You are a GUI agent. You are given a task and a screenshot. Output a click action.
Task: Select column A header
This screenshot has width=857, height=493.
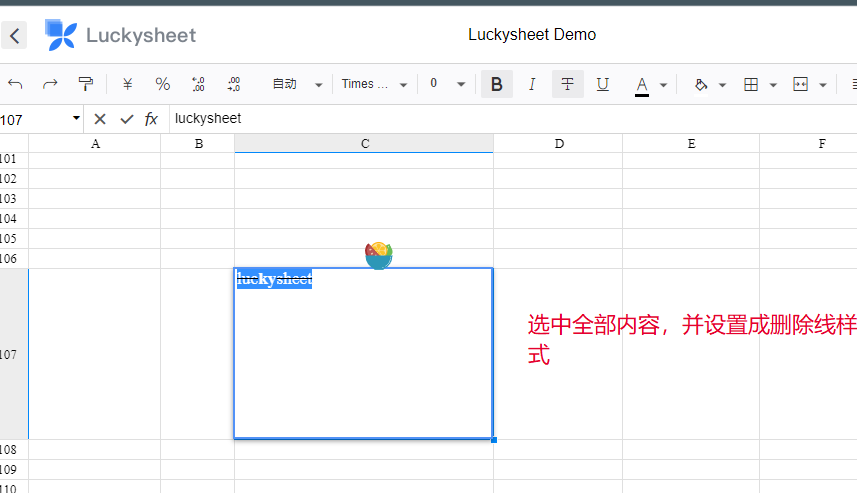[95, 144]
